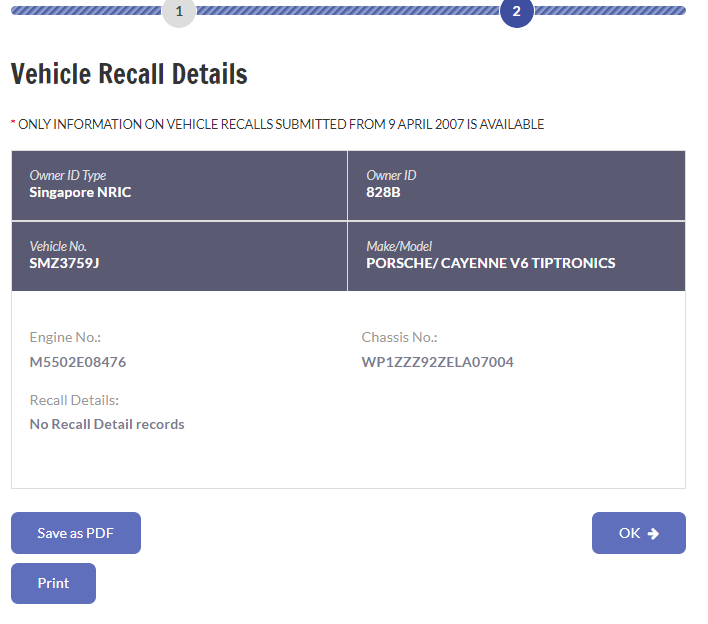Select the Singapore NRIC owner ID type value

(80, 192)
